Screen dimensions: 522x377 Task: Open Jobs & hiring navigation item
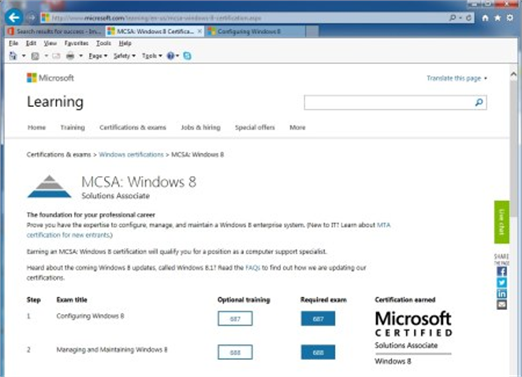[201, 127]
